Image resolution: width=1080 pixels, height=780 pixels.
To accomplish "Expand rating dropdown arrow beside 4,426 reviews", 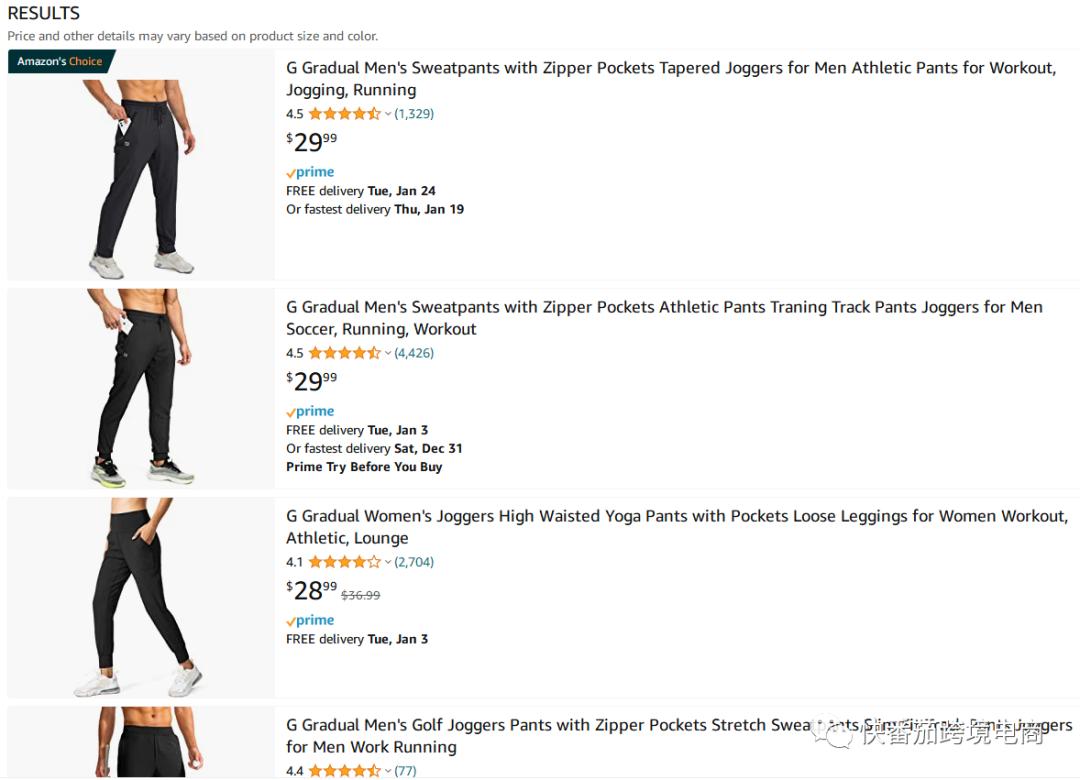I will click(x=388, y=353).
